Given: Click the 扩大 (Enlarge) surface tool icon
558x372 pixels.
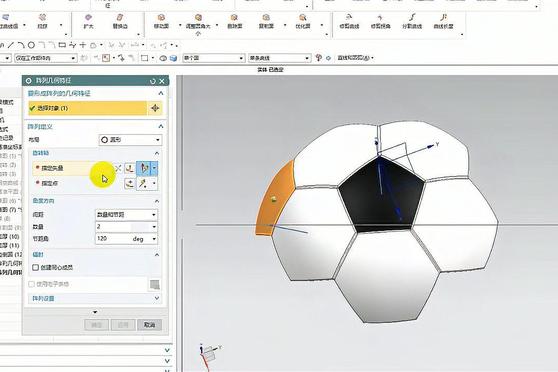Looking at the screenshot, I should (x=88, y=18).
